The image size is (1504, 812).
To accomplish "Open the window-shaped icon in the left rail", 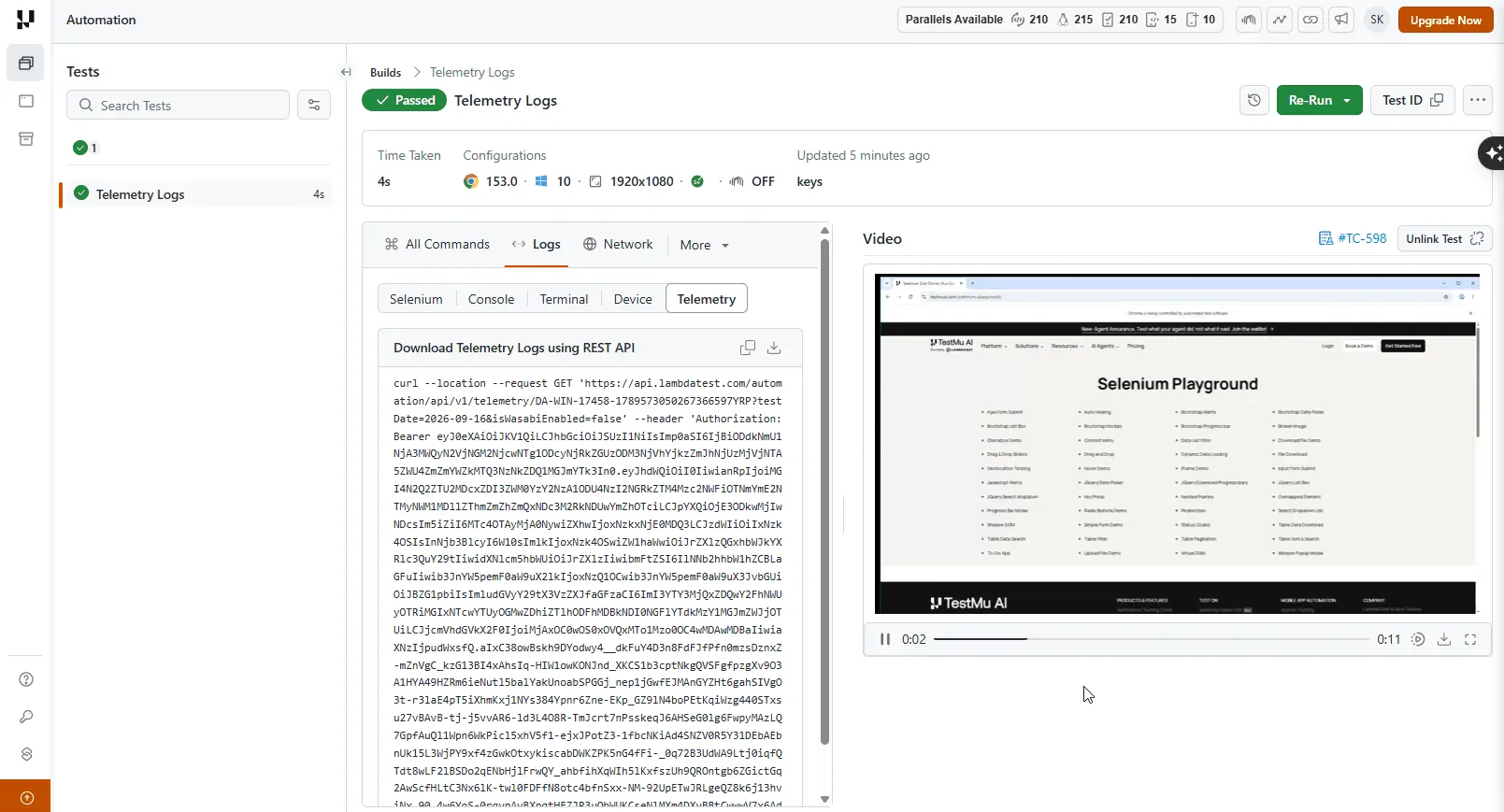I will pos(26,101).
